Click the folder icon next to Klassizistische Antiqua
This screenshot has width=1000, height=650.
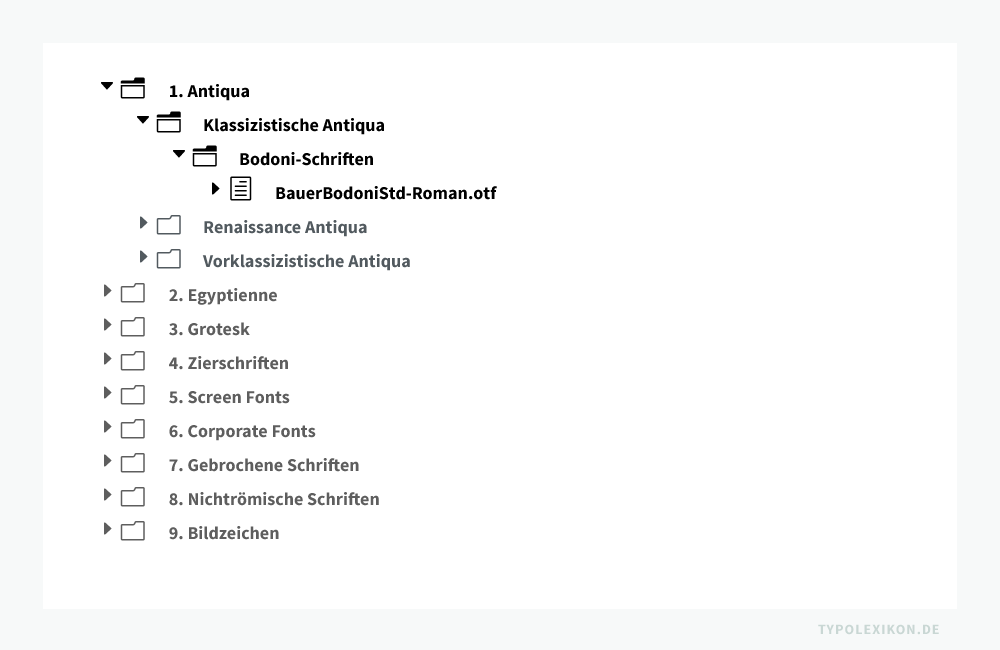[x=169, y=123]
